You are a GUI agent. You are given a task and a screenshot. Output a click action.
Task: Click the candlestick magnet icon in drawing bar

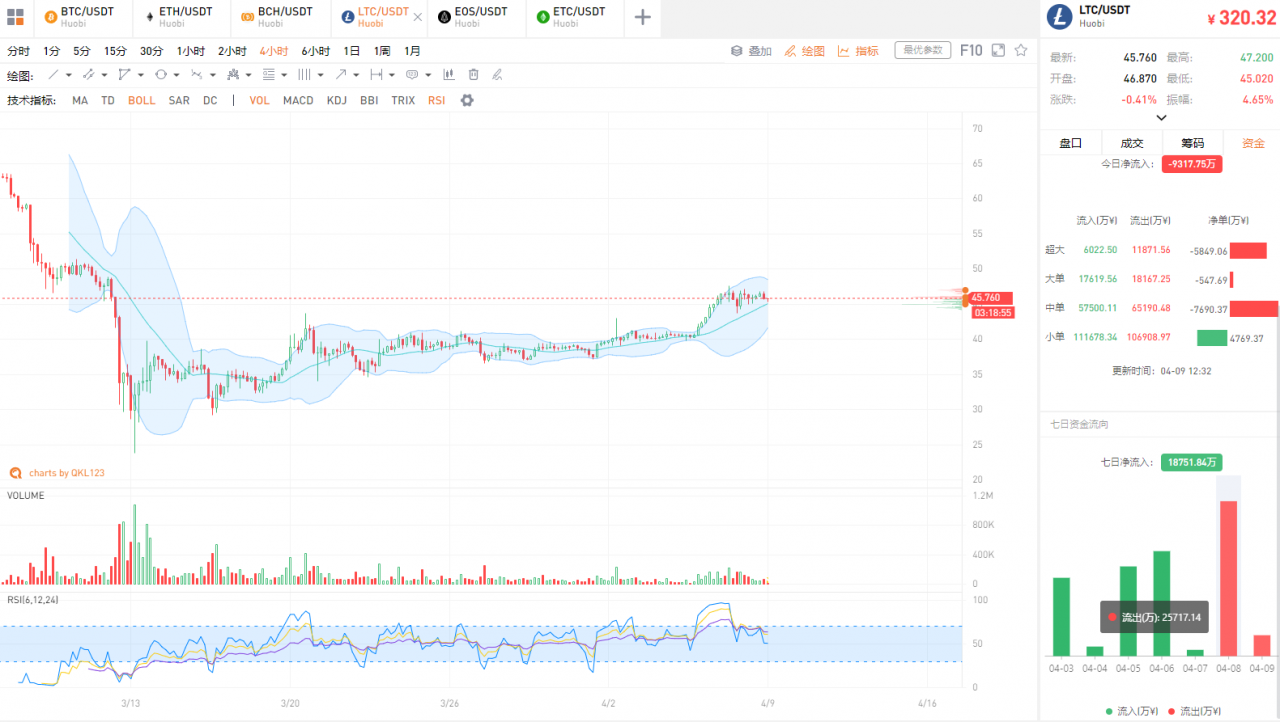pyautogui.click(x=448, y=75)
